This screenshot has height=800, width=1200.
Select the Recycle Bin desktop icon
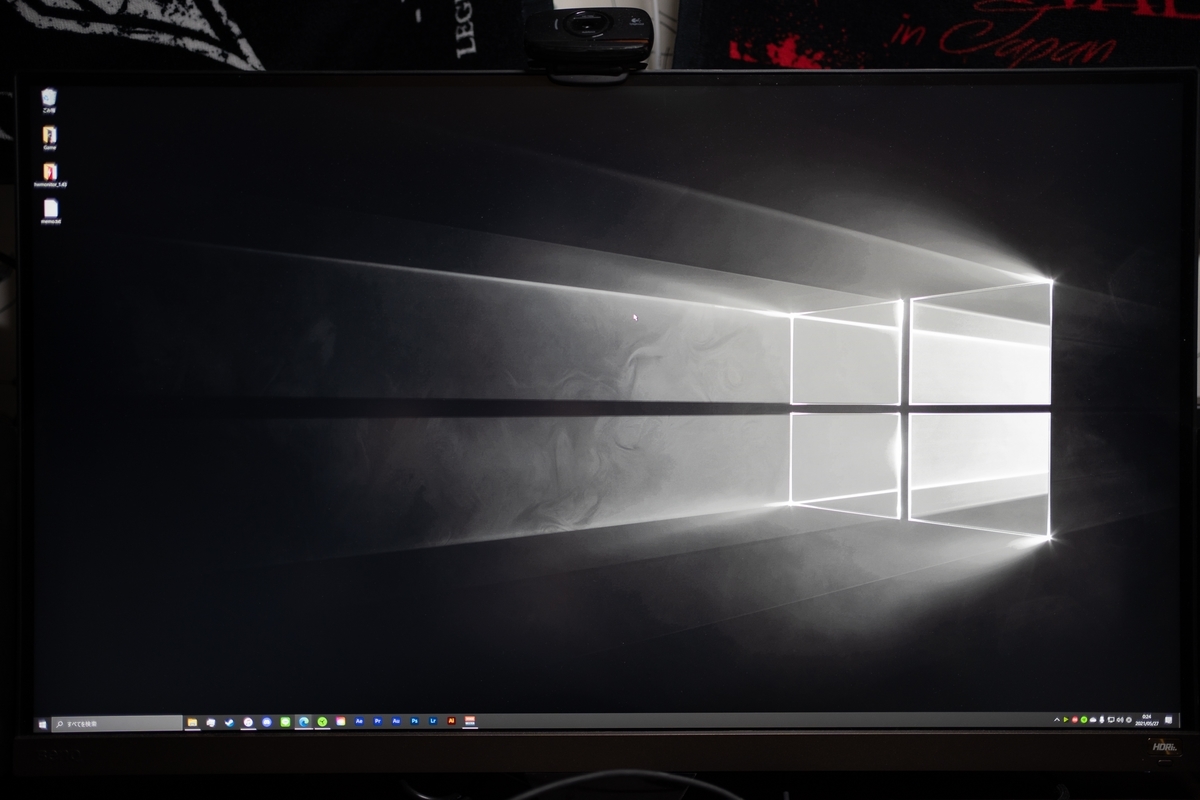(x=49, y=100)
